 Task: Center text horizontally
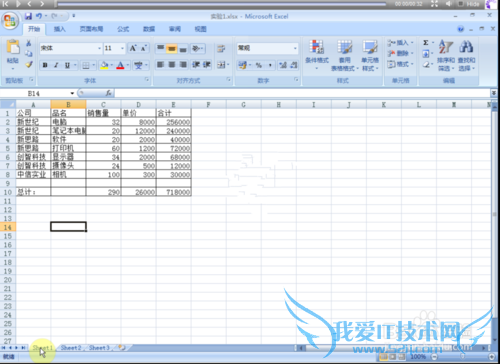172,65
